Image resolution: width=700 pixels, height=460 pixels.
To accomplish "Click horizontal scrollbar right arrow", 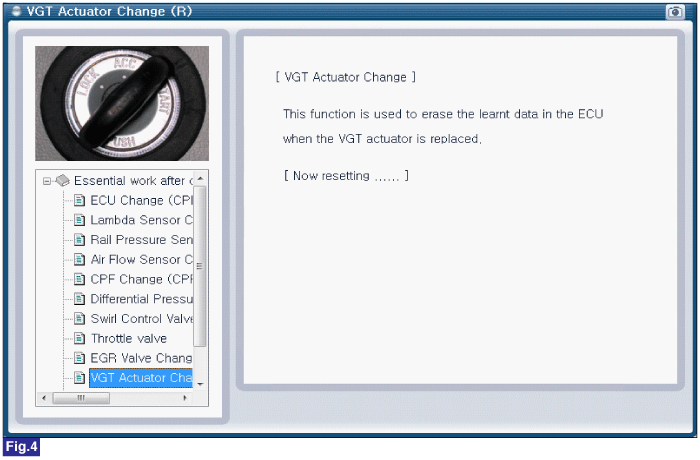I will point(185,398).
